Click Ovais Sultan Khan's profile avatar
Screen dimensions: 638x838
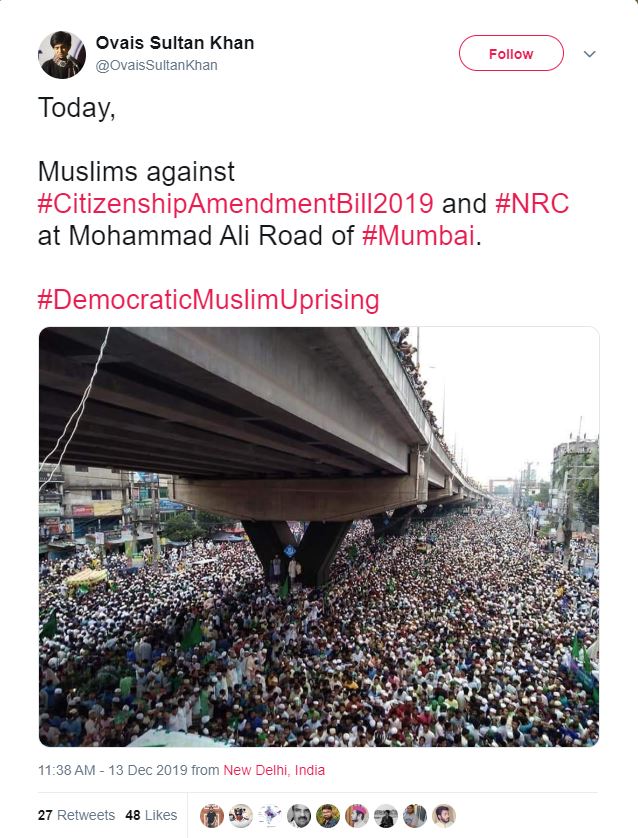(x=62, y=54)
